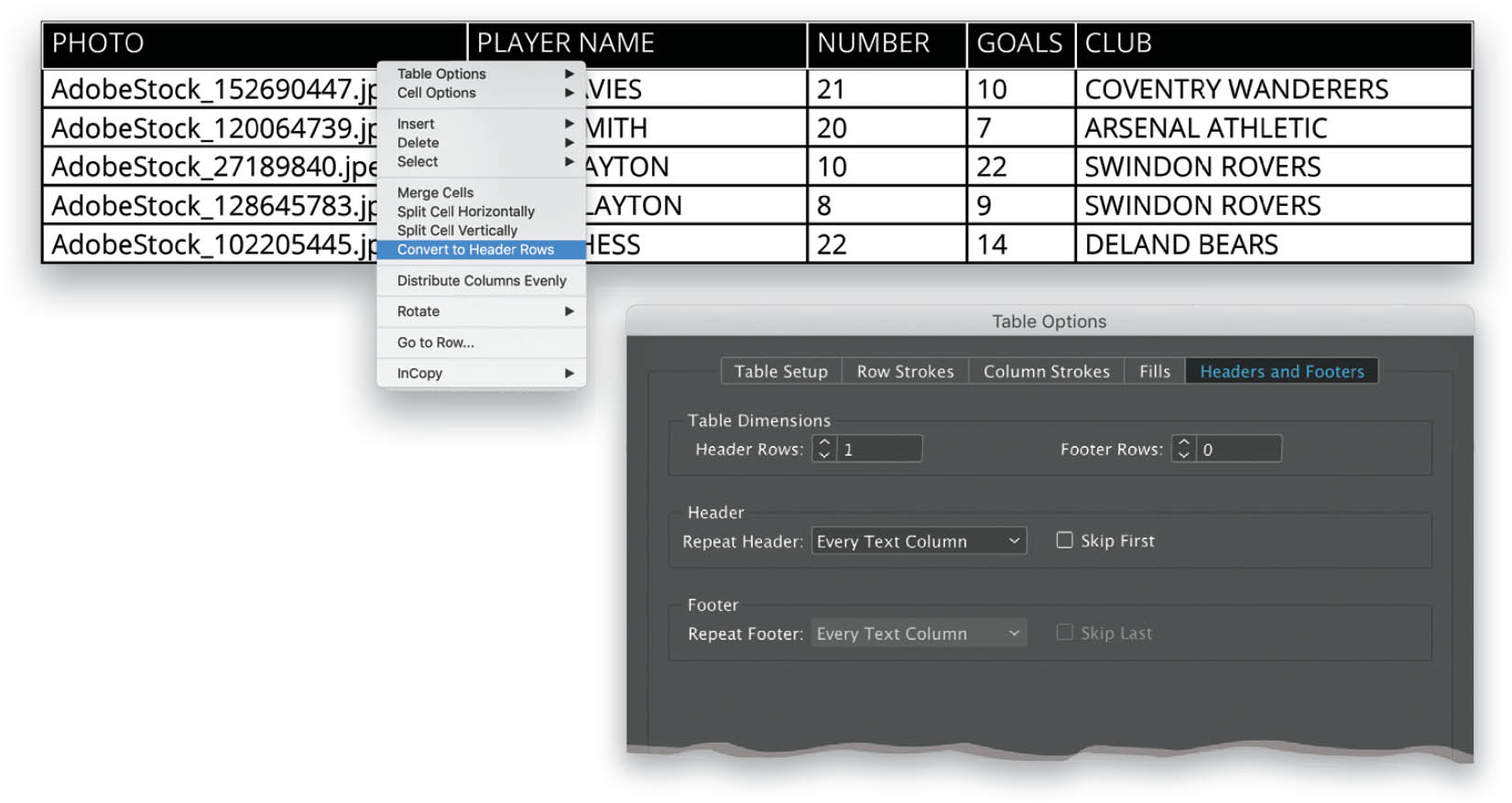Click the ARSENAL ATHLETIC cell
Screen dimensions: 1512x803
point(1274,128)
